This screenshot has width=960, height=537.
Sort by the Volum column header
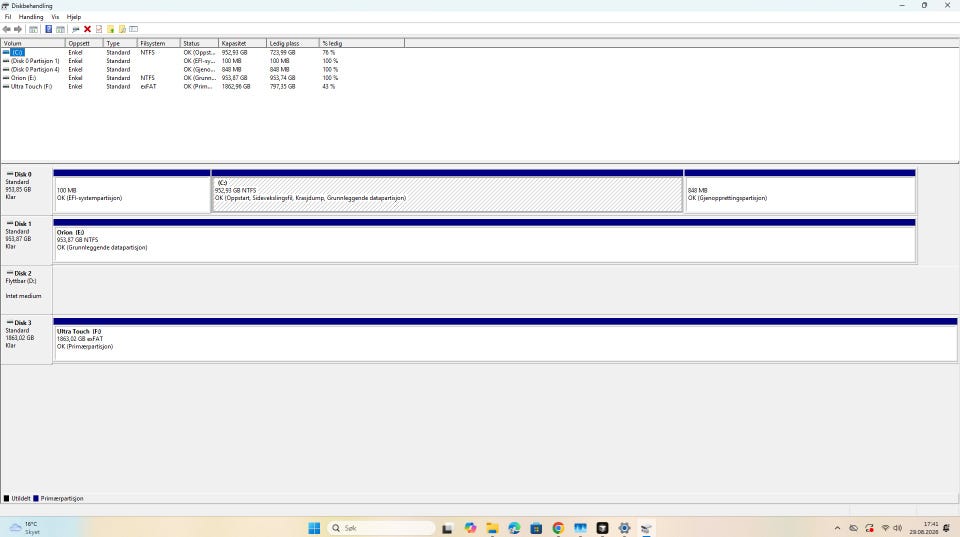(x=33, y=43)
